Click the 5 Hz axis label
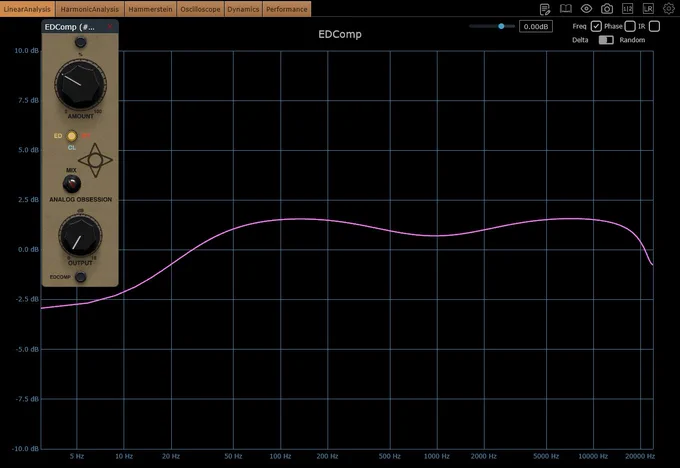The image size is (680, 468). click(x=77, y=456)
